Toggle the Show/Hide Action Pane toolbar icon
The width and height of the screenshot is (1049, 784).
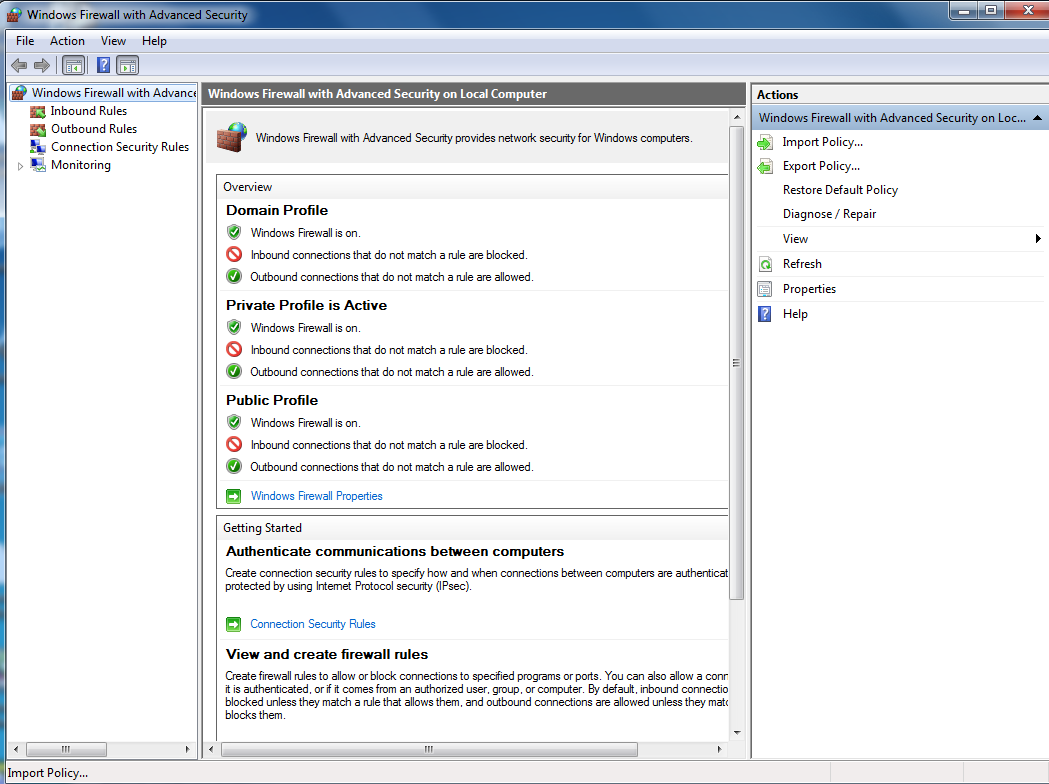[x=127, y=65]
